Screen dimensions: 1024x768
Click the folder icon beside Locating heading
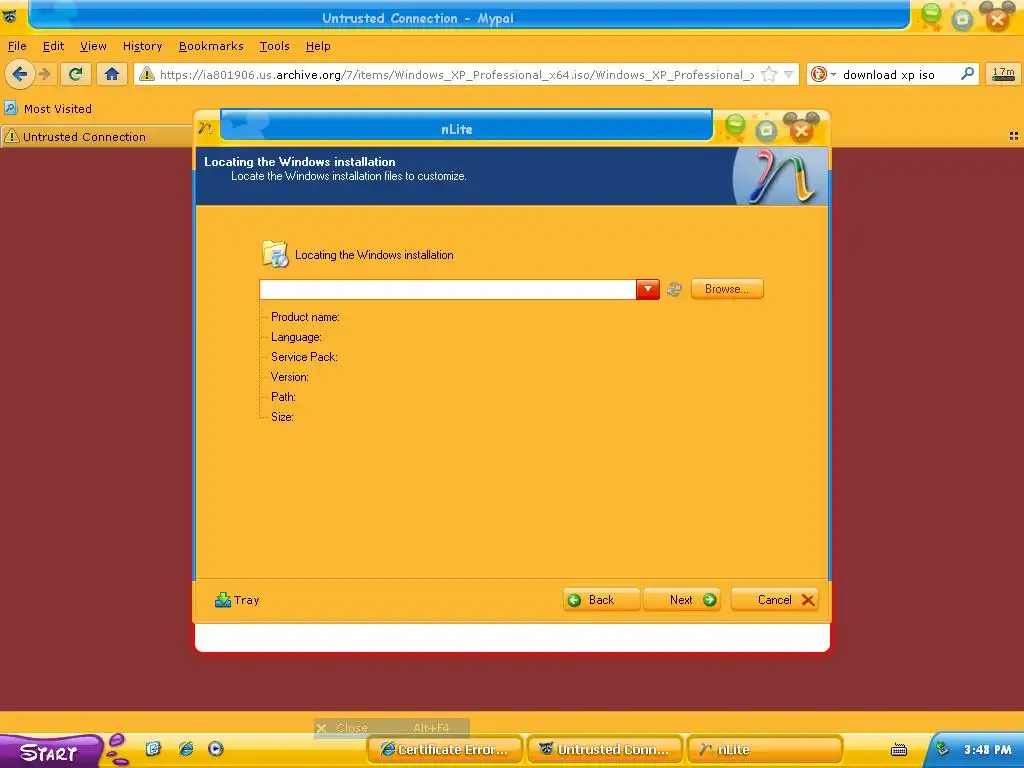(x=275, y=254)
